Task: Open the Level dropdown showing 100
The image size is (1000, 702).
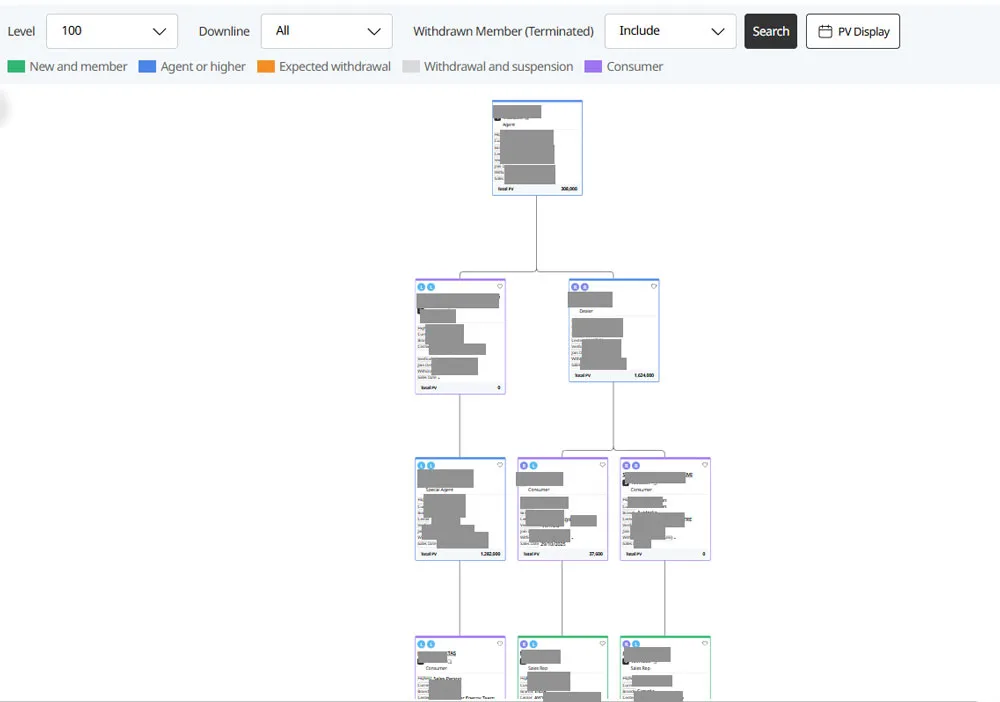Action: click(x=111, y=31)
